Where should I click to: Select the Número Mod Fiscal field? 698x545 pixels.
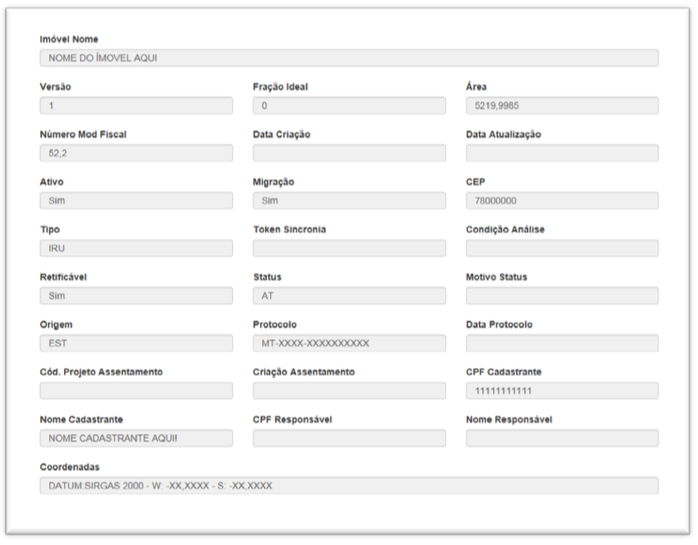[135, 153]
